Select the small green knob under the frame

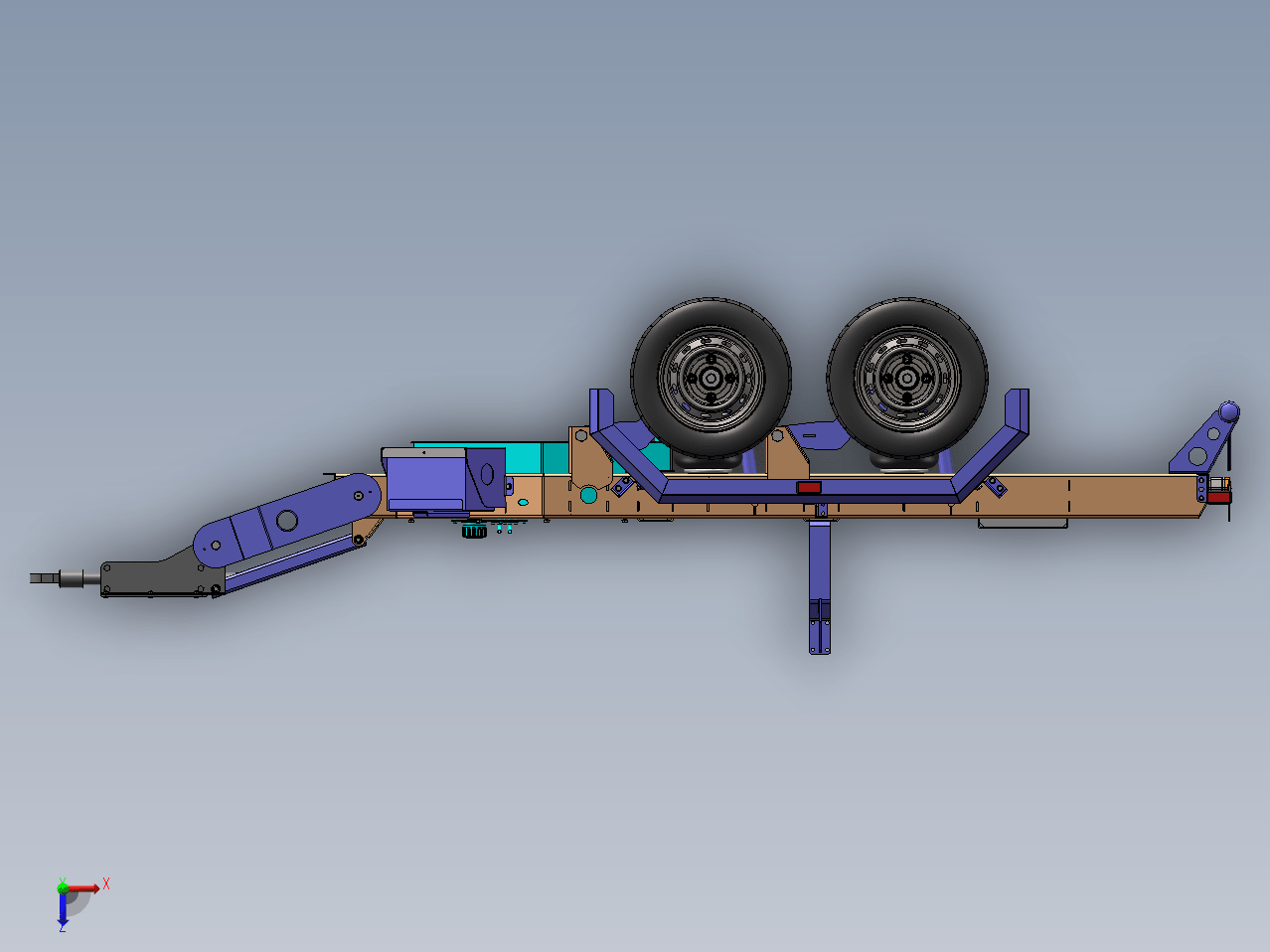tap(475, 532)
